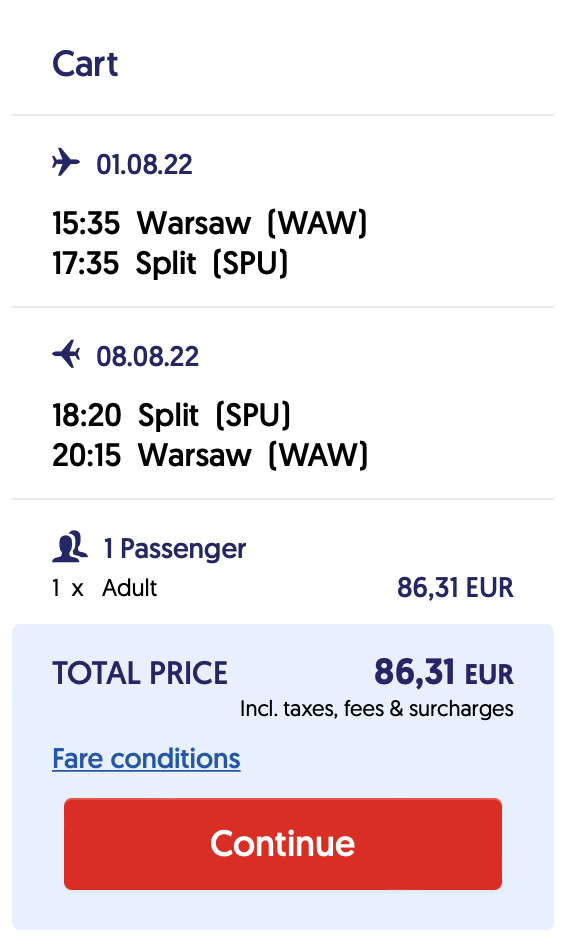The width and height of the screenshot is (570, 942).
Task: Select the 20:15 Warsaw (WAW) arrival line
Action: pos(210,455)
